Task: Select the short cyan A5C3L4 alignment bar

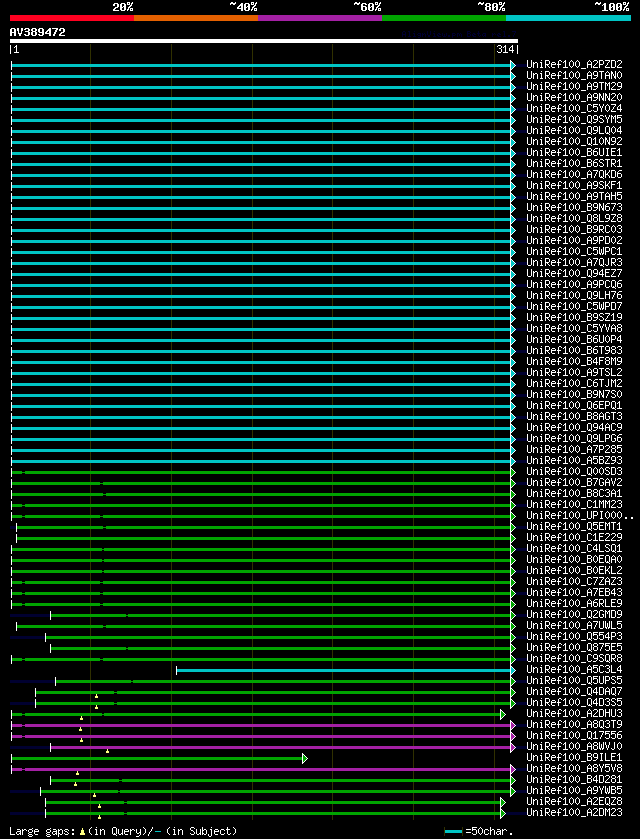Action: 346,670
